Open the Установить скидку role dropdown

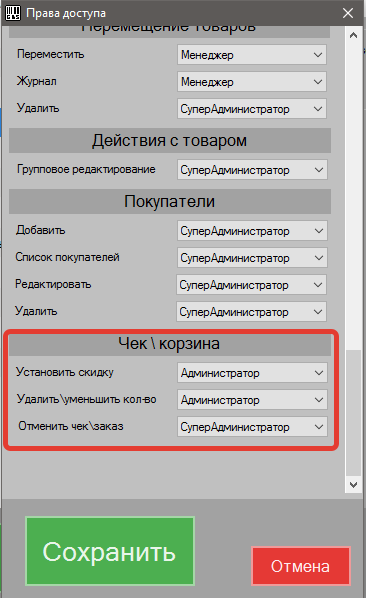pyautogui.click(x=252, y=373)
